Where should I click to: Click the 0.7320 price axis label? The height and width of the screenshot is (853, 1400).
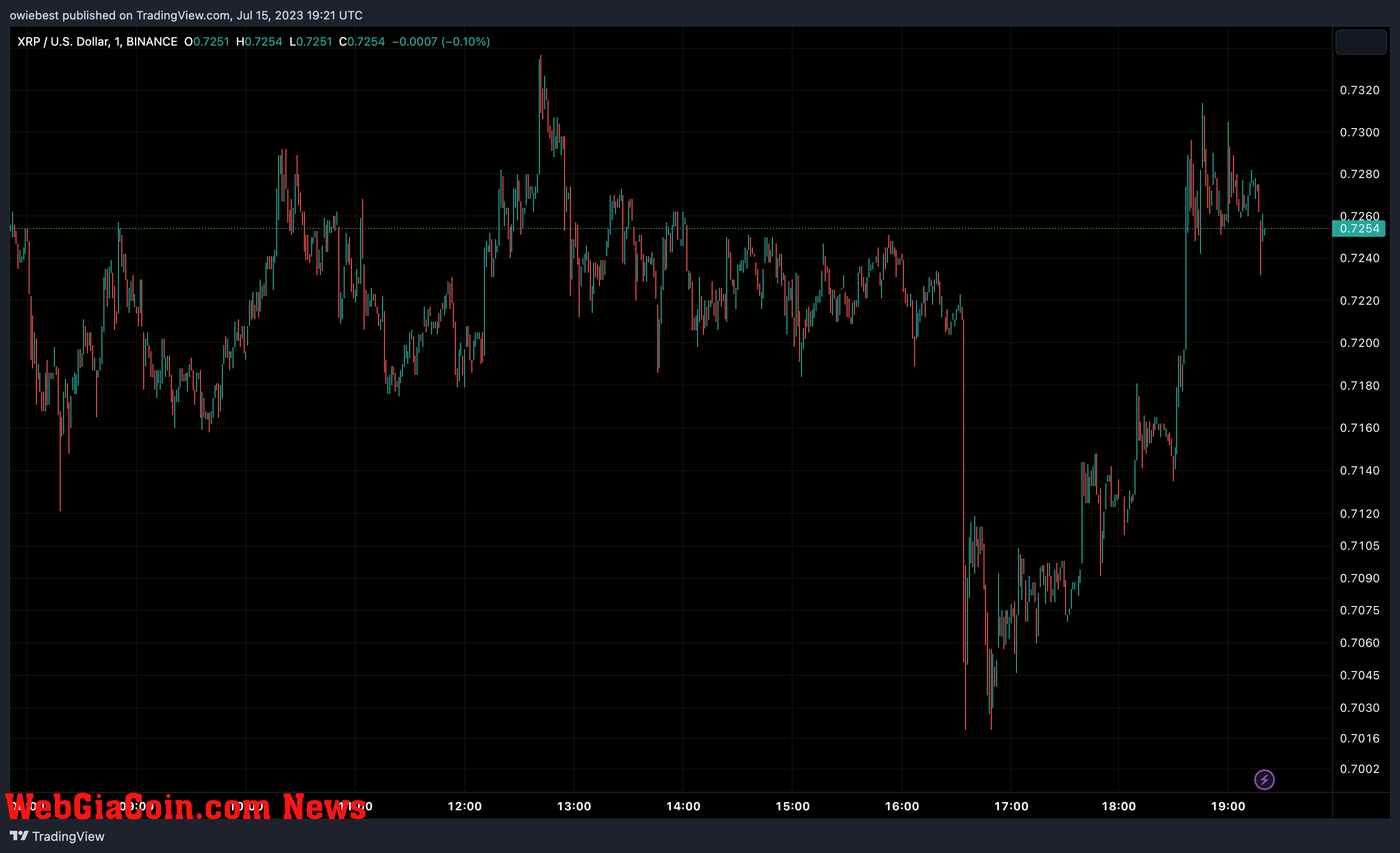[x=1360, y=90]
